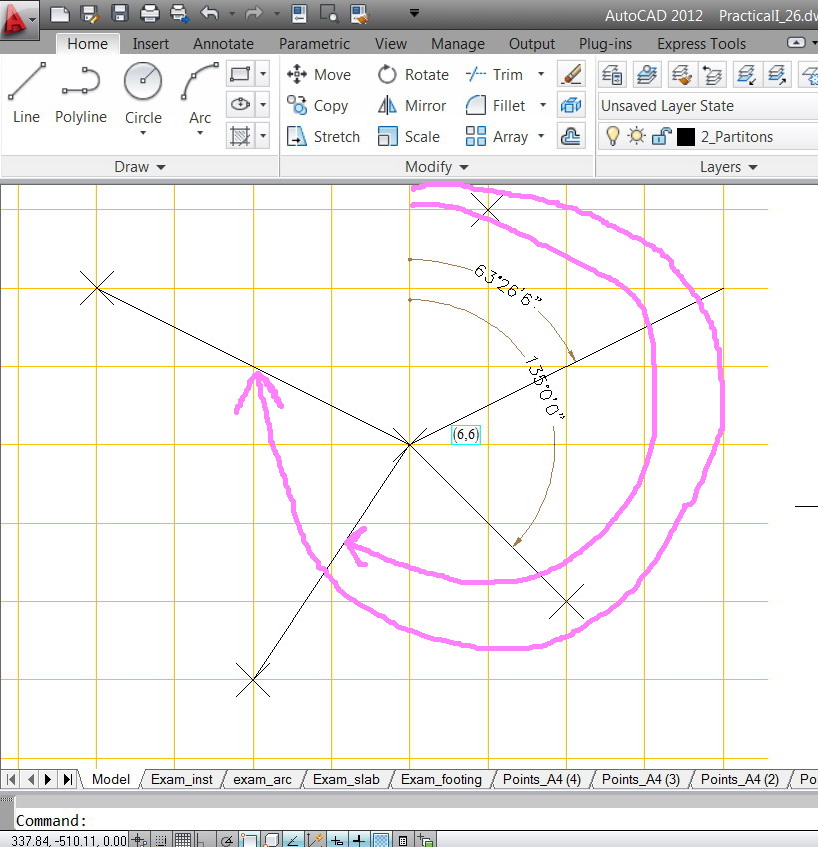The height and width of the screenshot is (847, 818).
Task: Select the Ellipse tool in Draw panel
Action: 240,104
